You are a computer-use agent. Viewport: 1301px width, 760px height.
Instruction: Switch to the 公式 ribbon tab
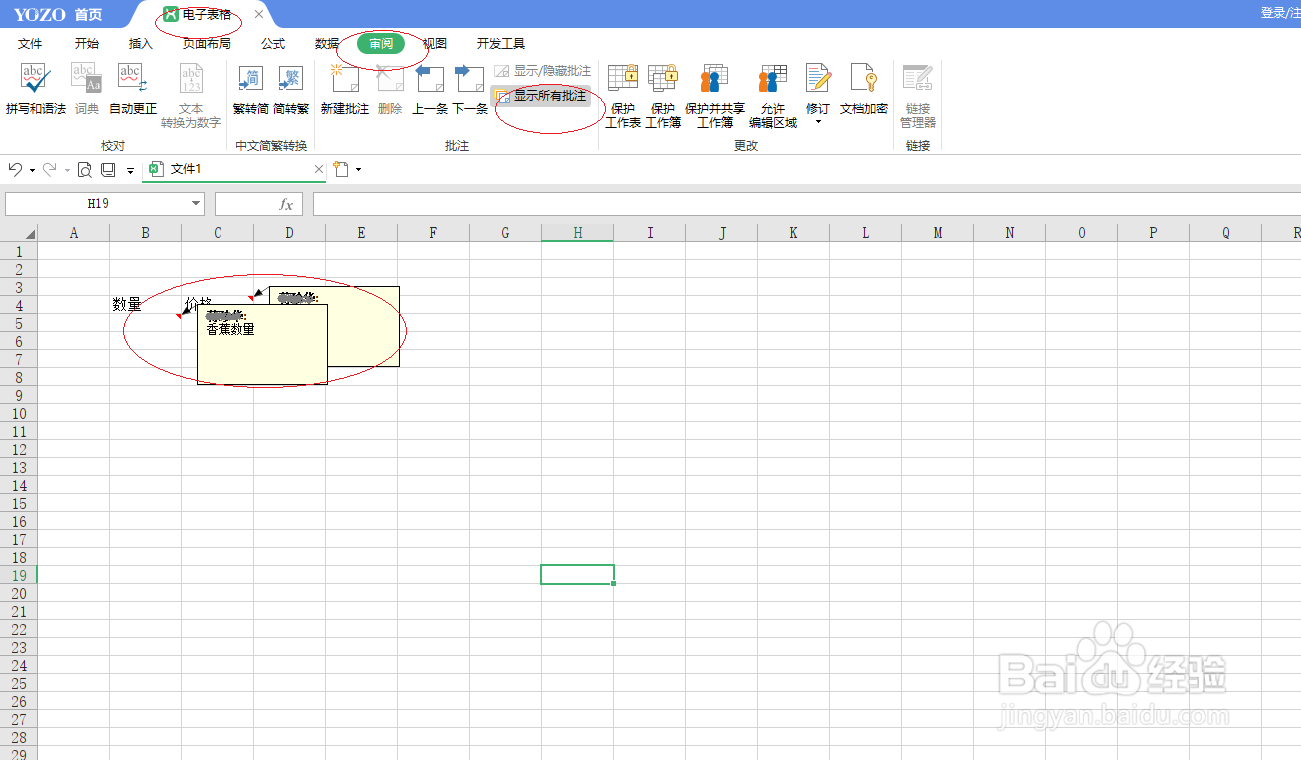(x=273, y=44)
